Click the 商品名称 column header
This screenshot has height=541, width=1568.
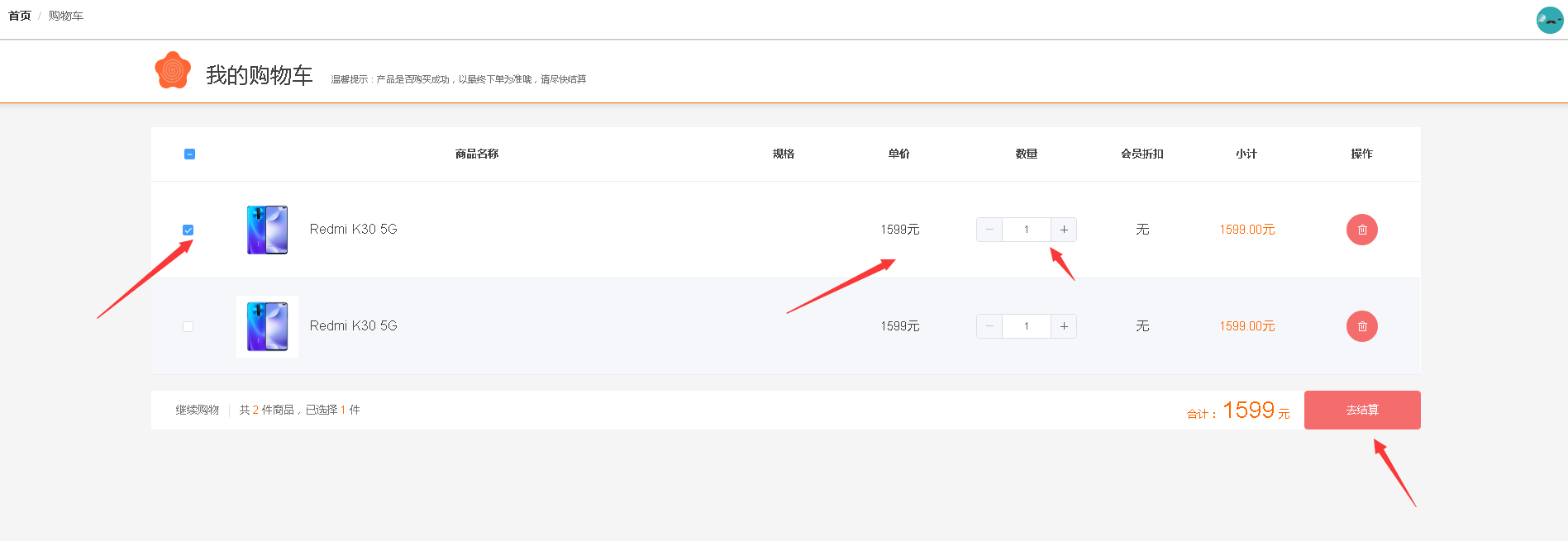477,154
